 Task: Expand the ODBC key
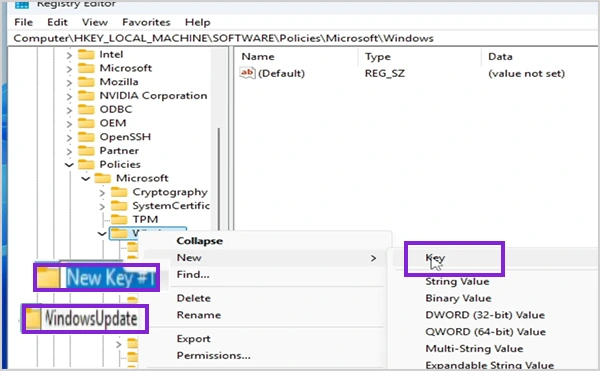[69, 110]
